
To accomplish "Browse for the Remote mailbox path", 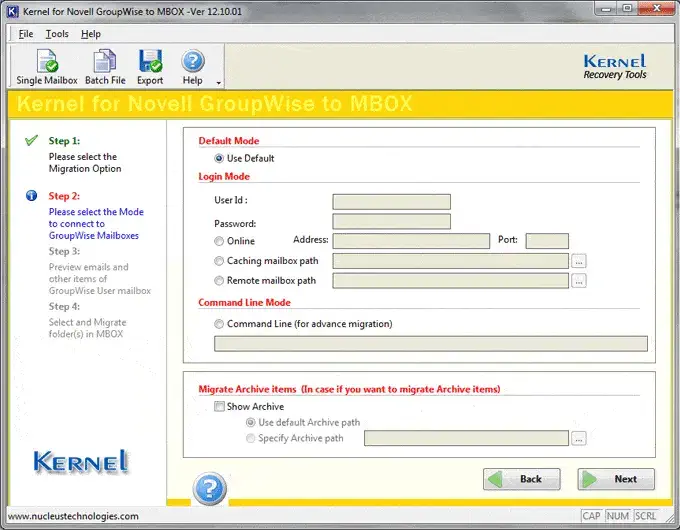I will click(x=579, y=281).
